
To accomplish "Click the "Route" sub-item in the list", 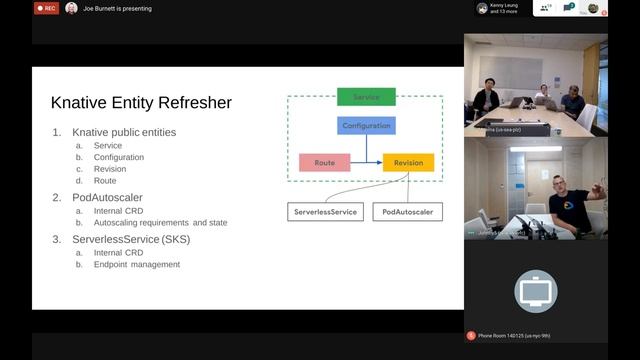I will pyautogui.click(x=105, y=180).
